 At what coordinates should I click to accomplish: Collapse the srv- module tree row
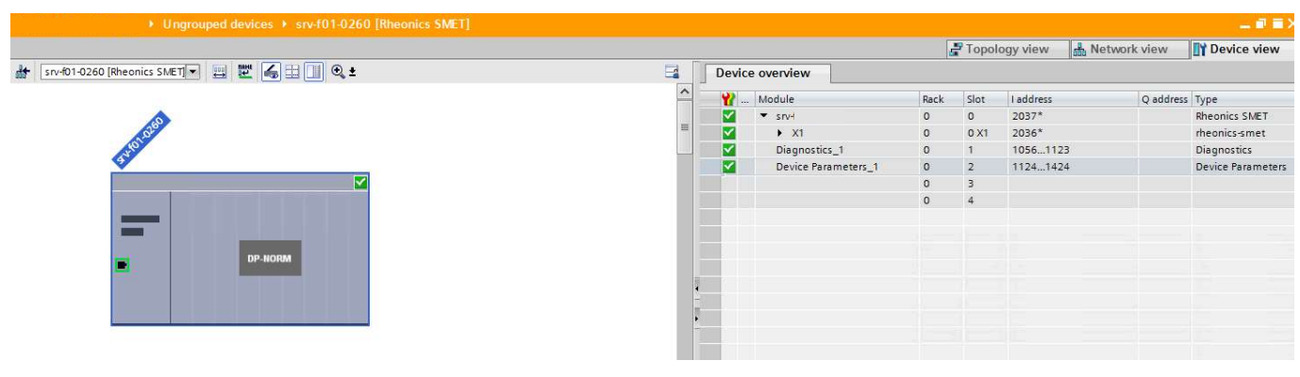pos(764,116)
